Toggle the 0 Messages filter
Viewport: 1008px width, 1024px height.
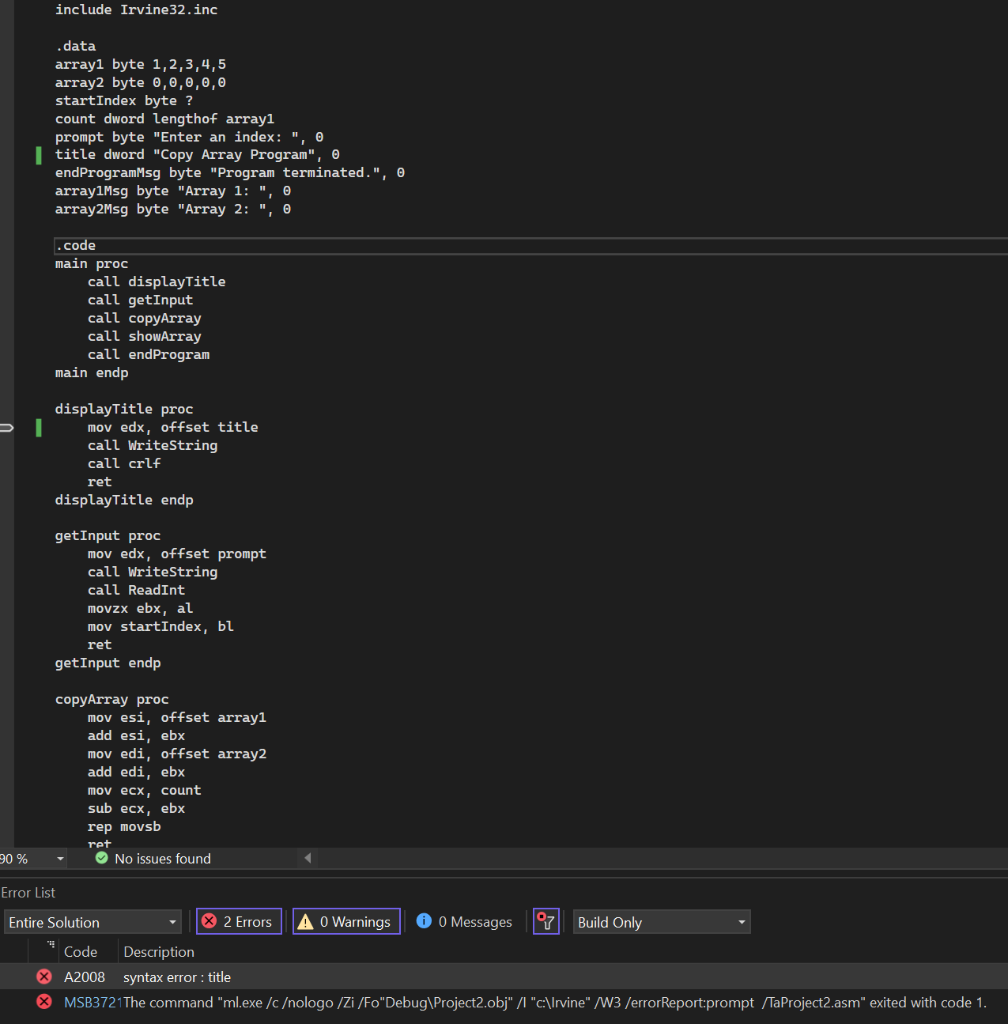(x=463, y=921)
